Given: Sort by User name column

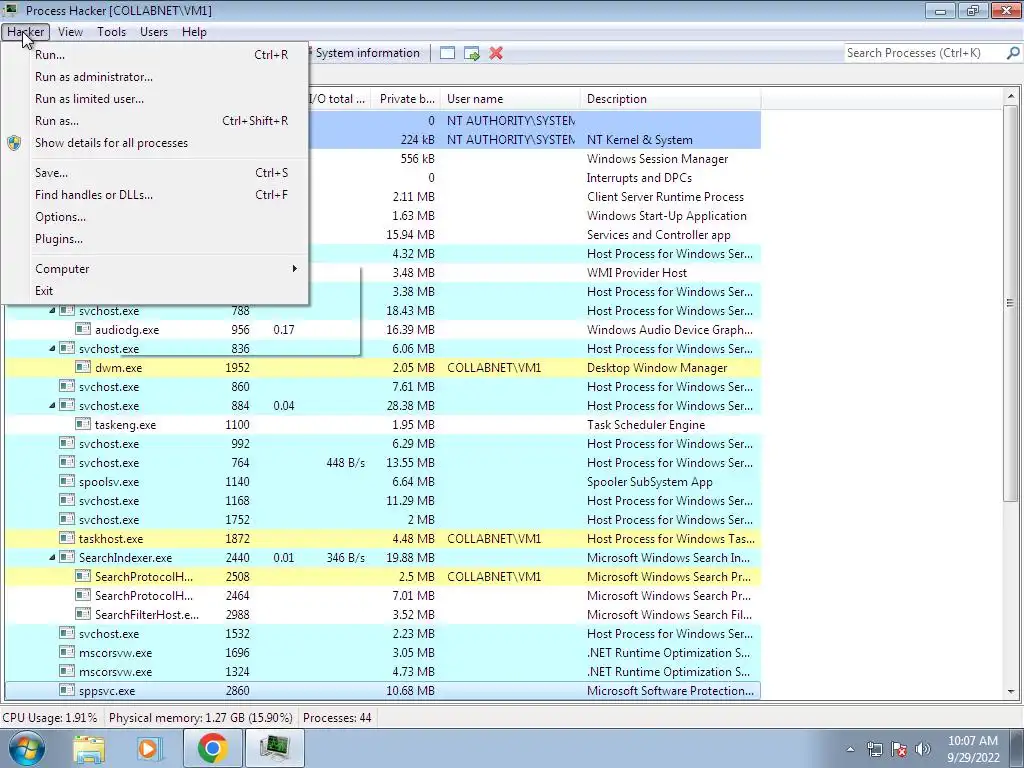Looking at the screenshot, I should pyautogui.click(x=510, y=99).
